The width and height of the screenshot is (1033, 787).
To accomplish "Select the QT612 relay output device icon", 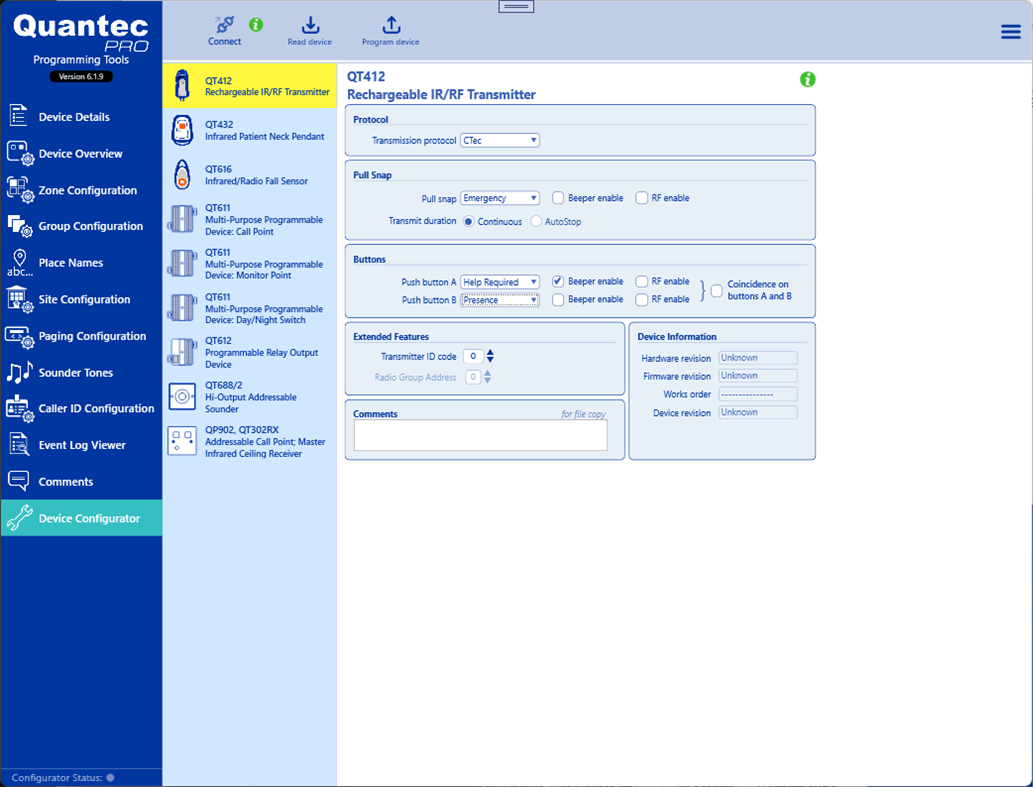I will pos(182,352).
